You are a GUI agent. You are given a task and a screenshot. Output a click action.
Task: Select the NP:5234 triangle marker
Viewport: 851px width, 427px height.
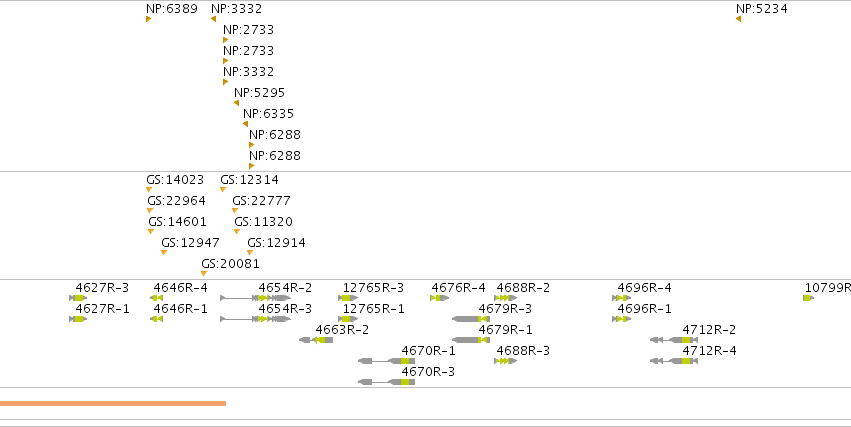click(738, 19)
